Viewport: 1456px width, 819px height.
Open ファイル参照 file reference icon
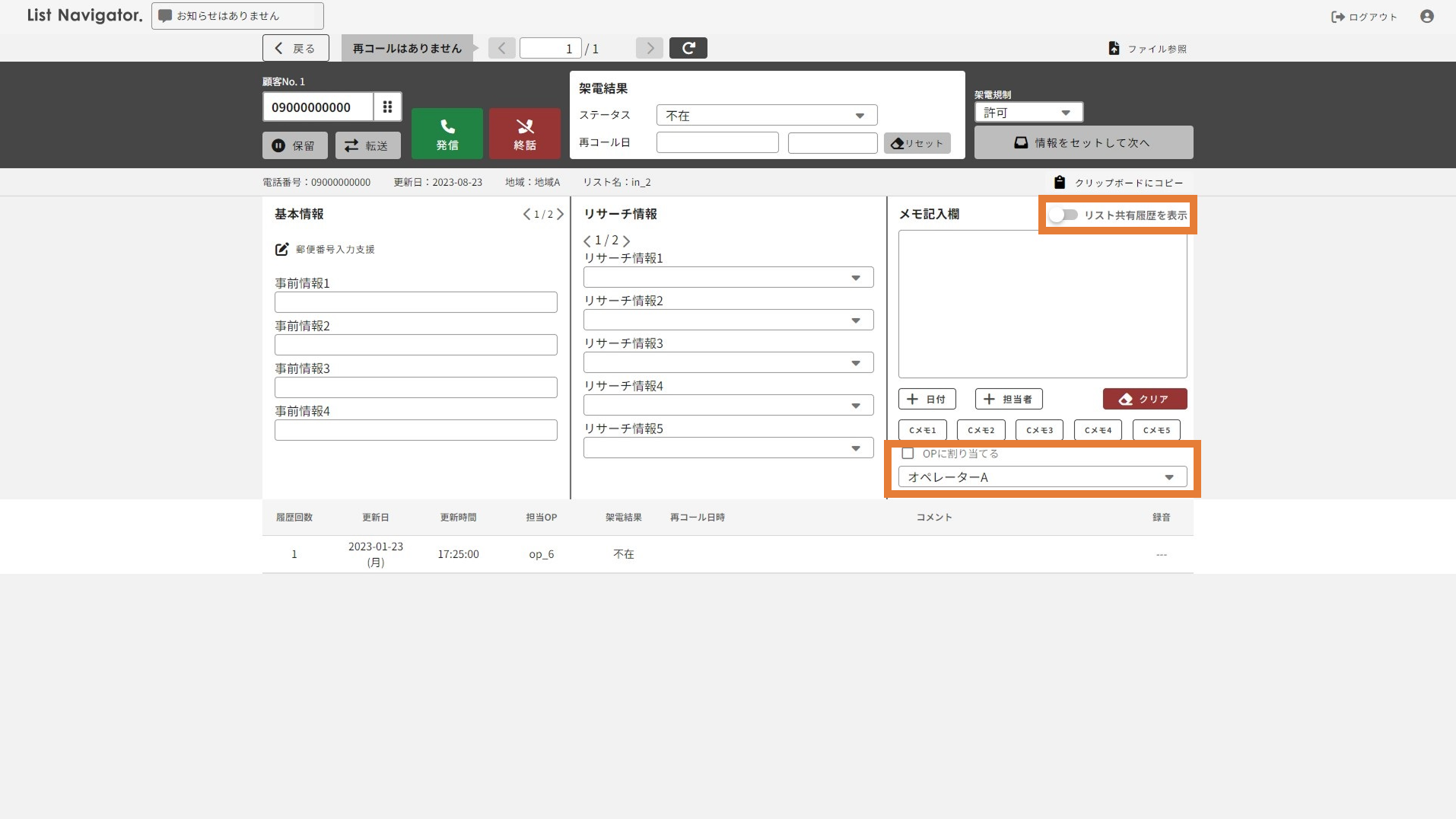coord(1114,49)
